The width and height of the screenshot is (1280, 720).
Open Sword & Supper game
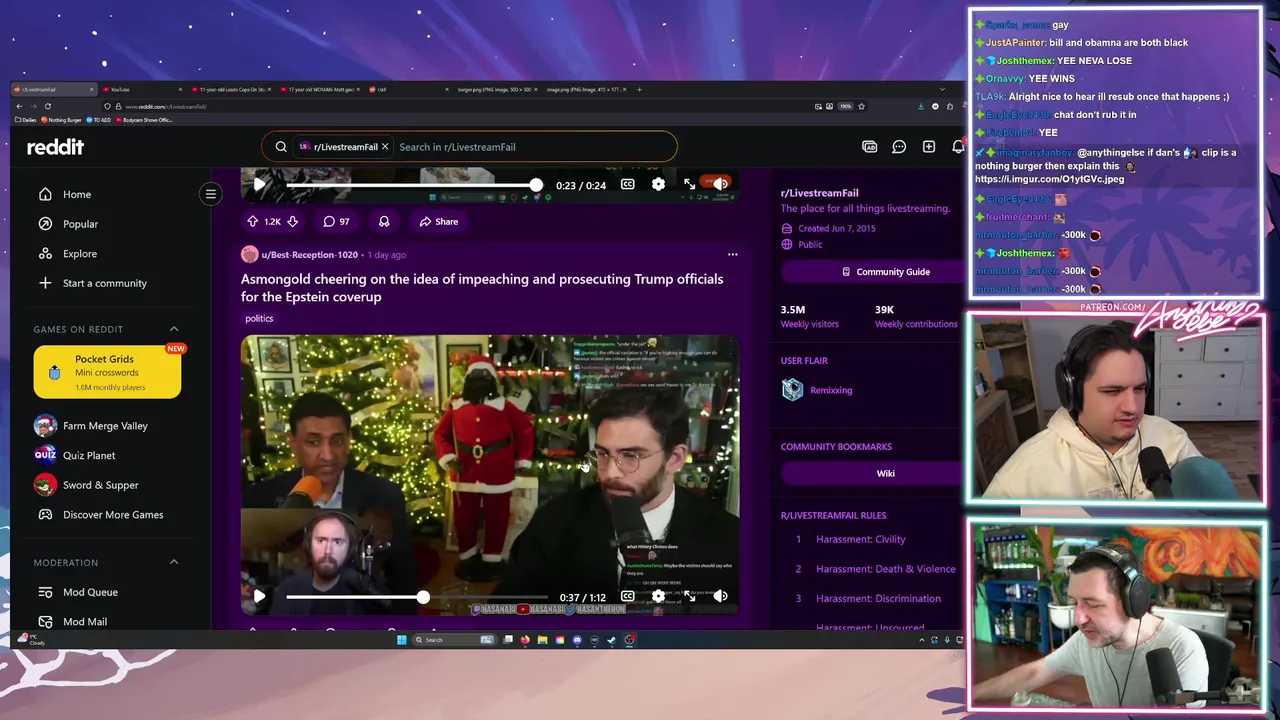pos(100,485)
